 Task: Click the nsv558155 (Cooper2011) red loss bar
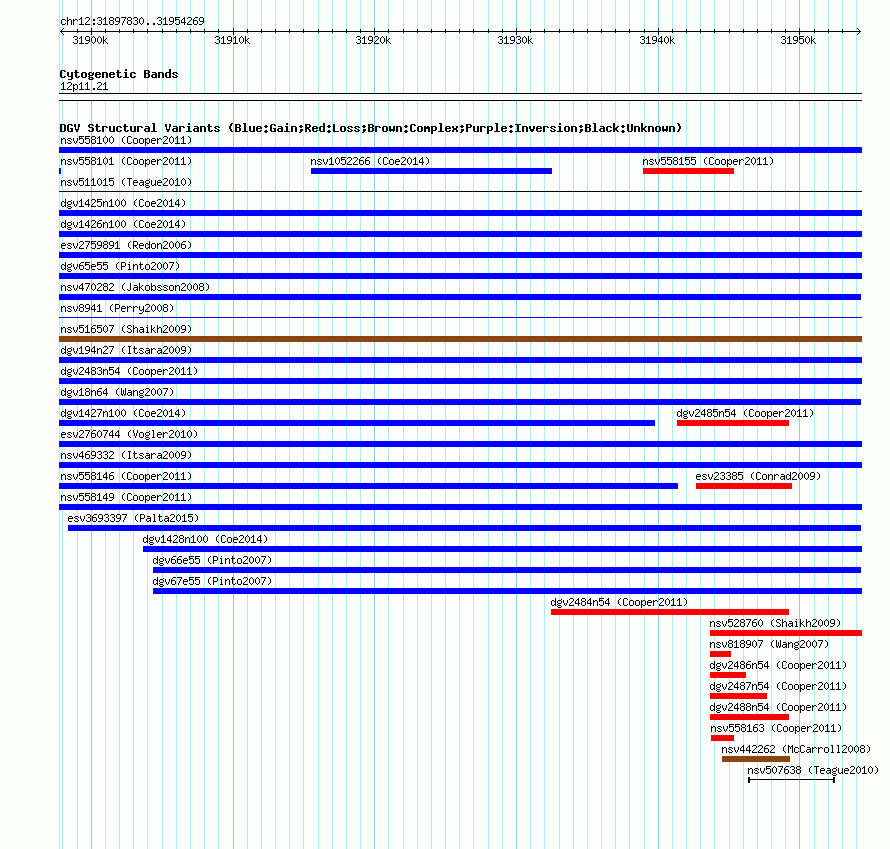point(689,171)
